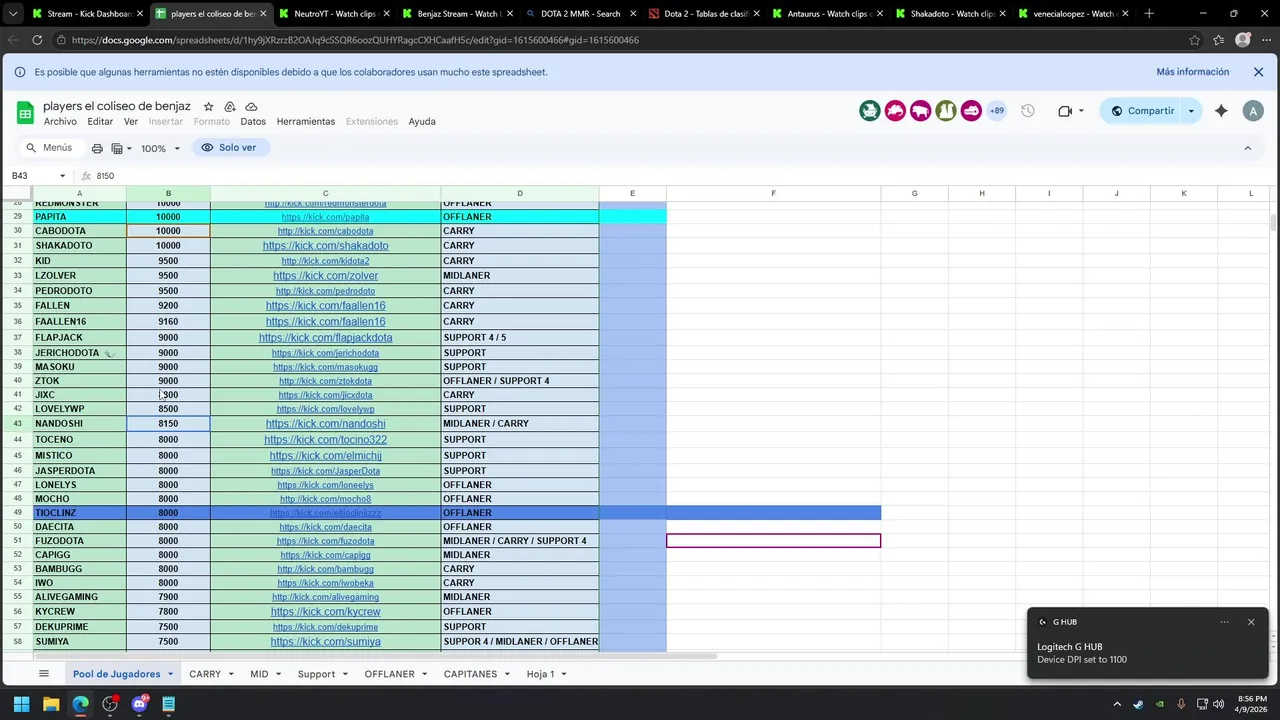Open the browser profile icon
The image size is (1280, 720).
pos(1242,40)
